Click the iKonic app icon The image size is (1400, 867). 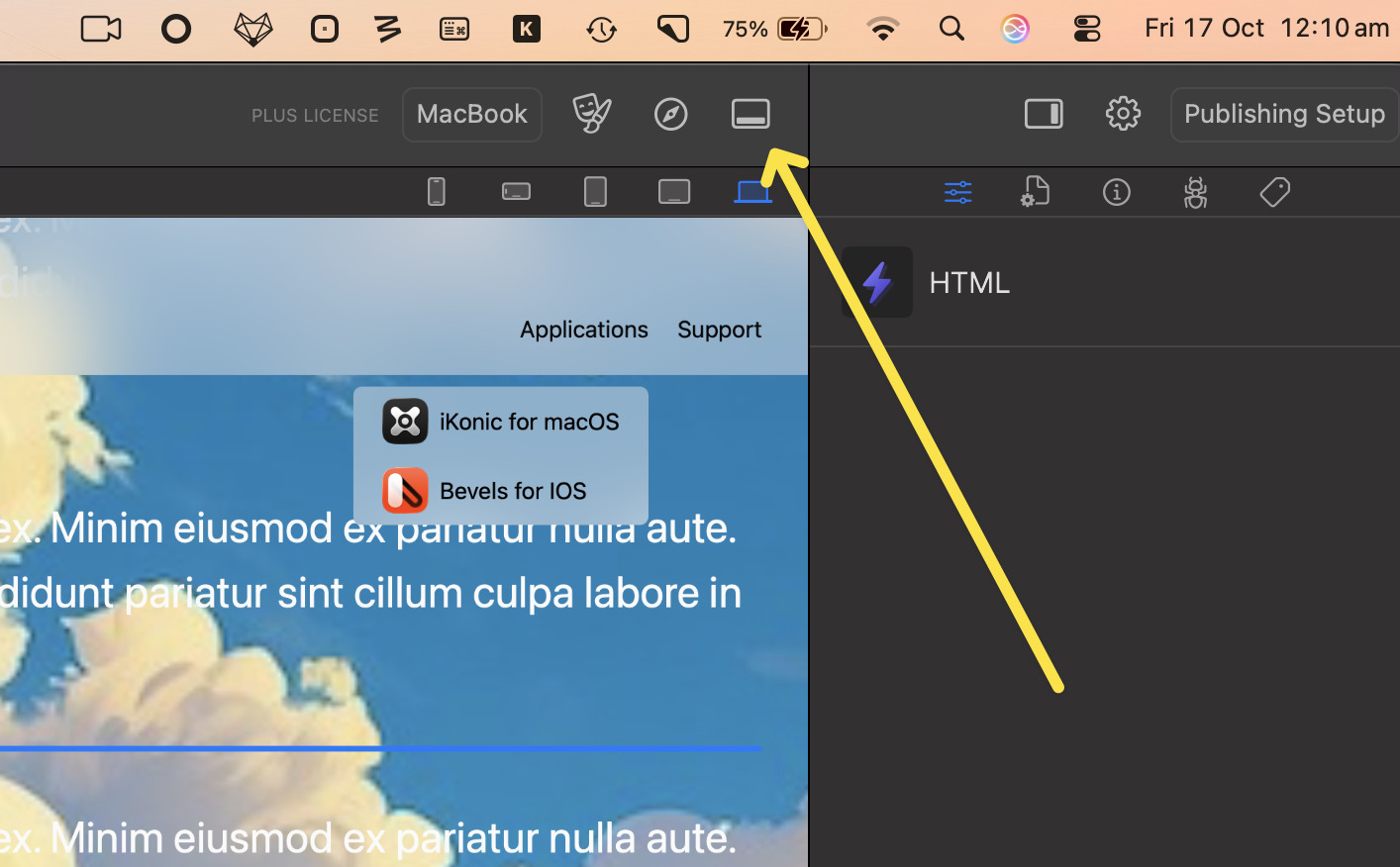point(405,422)
